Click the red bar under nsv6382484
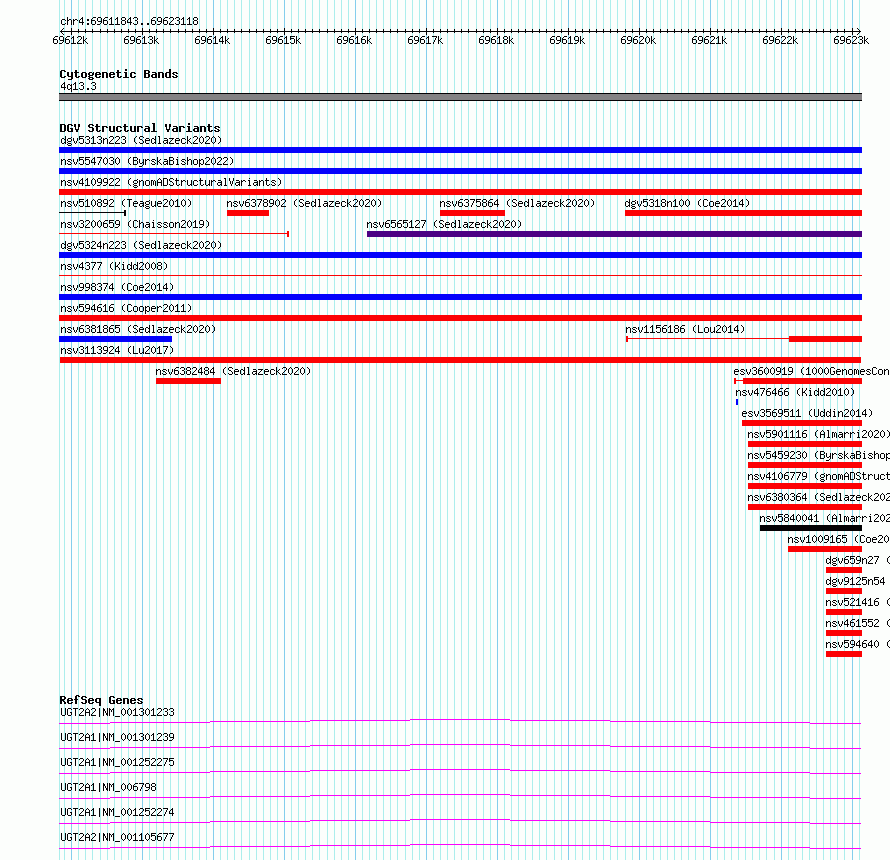Viewport: 890px width, 860px height. (x=188, y=381)
